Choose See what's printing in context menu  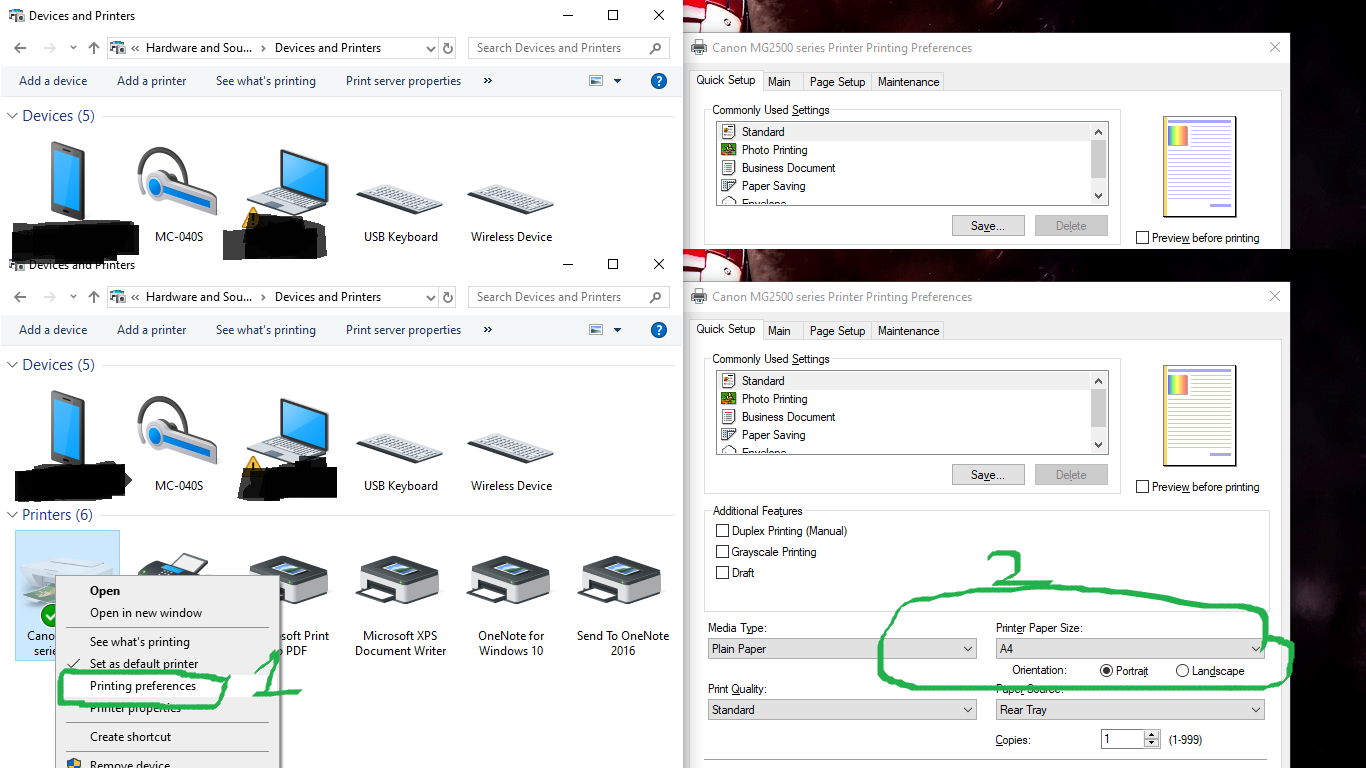point(140,642)
